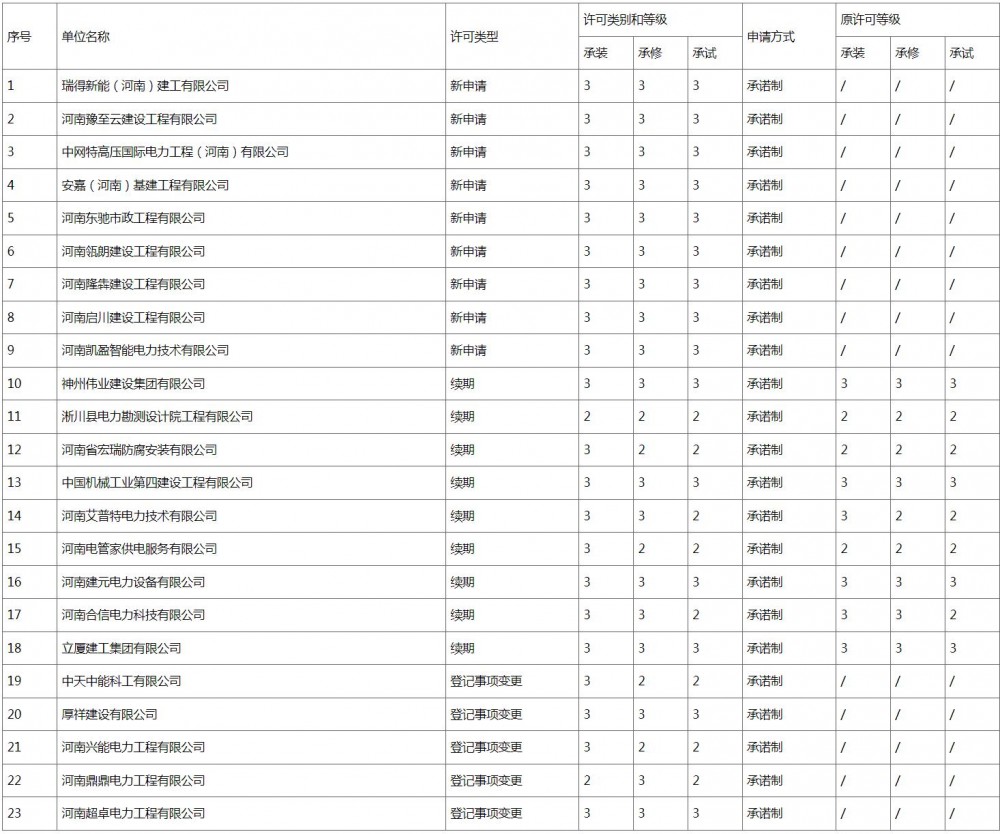Click 淅川县电力勘测设计院工程有限公司 name
Viewport: 1000px width, 834px height.
pos(157,417)
